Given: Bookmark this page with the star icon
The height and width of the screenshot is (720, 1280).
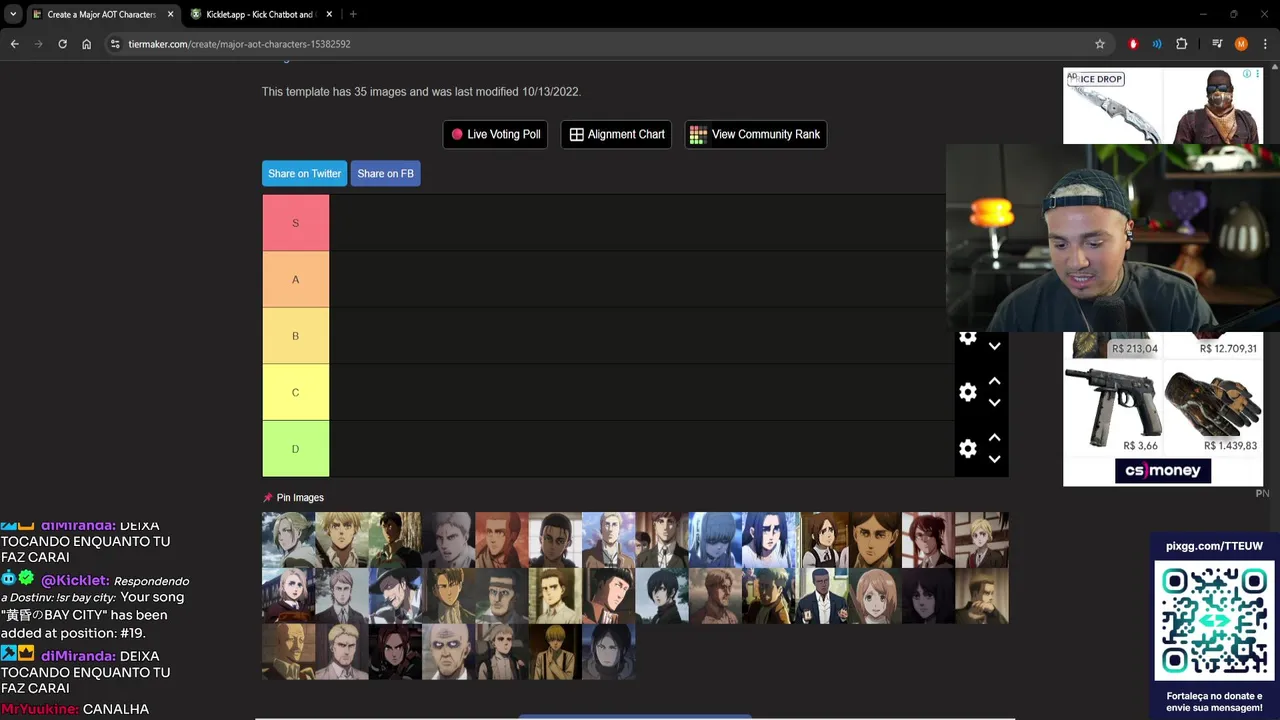Looking at the screenshot, I should click(x=1100, y=44).
